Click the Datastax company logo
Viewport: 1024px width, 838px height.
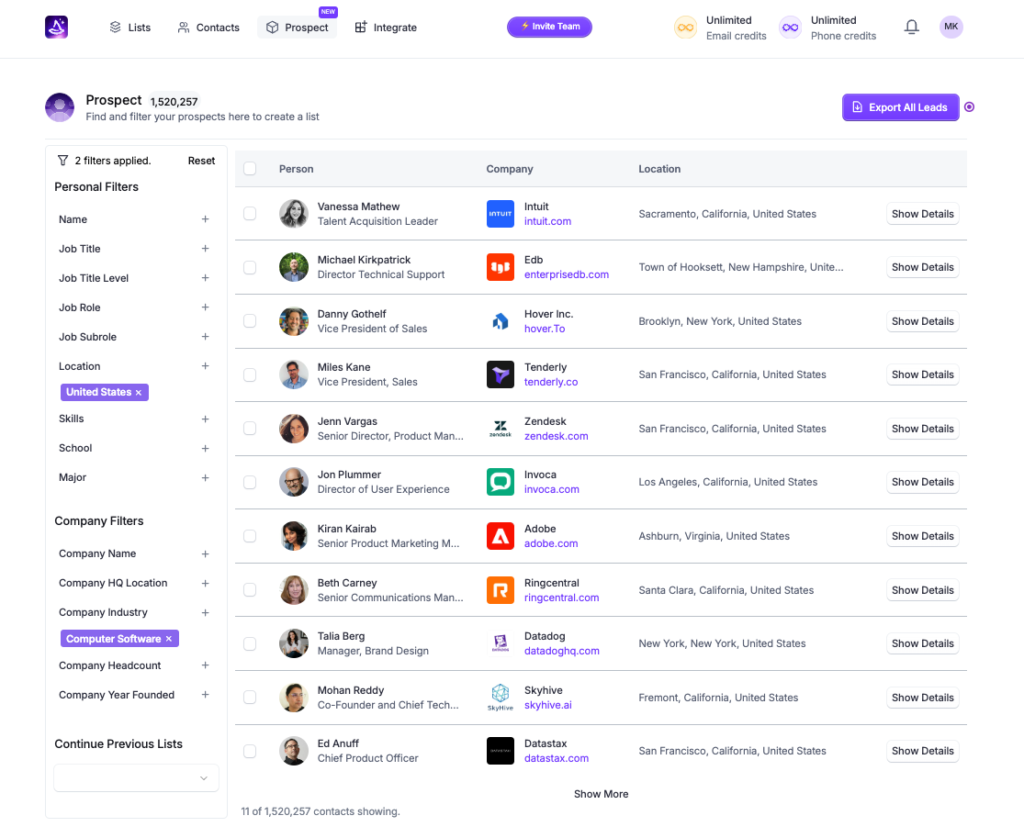pos(500,751)
